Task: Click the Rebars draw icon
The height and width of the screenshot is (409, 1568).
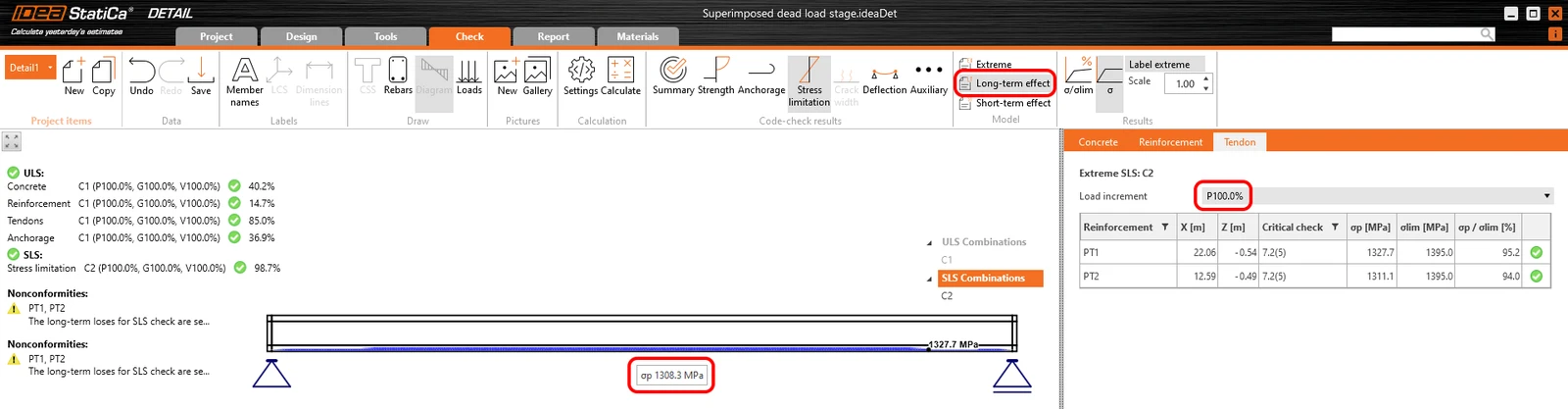Action: pos(398,77)
